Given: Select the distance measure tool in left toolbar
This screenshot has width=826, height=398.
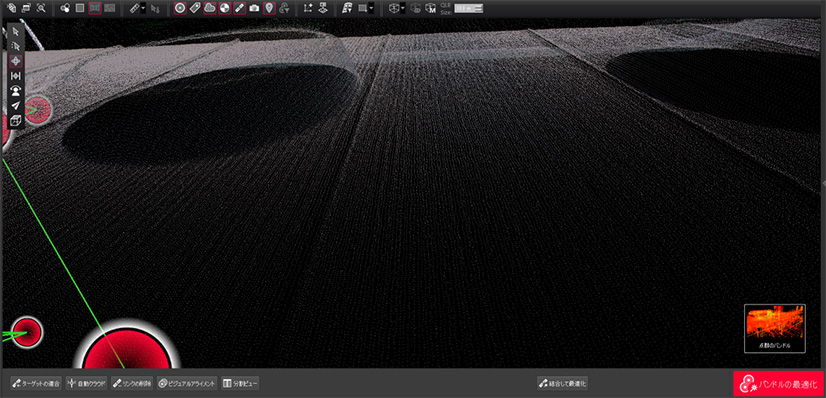Looking at the screenshot, I should (15, 76).
